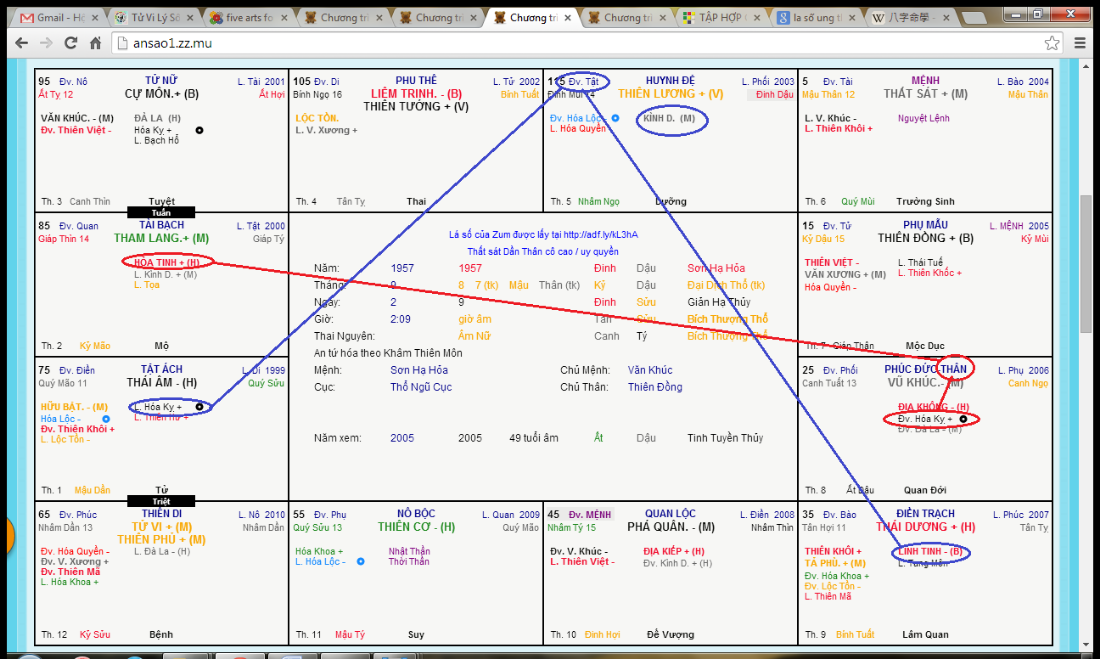The height and width of the screenshot is (659, 1100).
Task: Close the Gmail tab
Action: [96, 18]
